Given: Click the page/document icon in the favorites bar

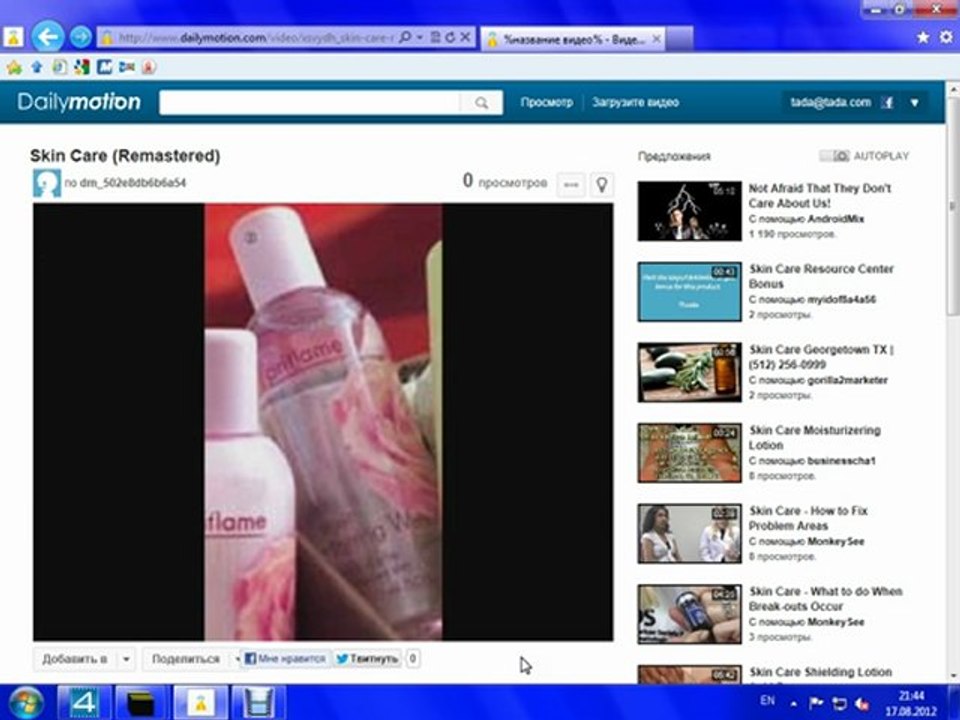Looking at the screenshot, I should click(x=59, y=67).
